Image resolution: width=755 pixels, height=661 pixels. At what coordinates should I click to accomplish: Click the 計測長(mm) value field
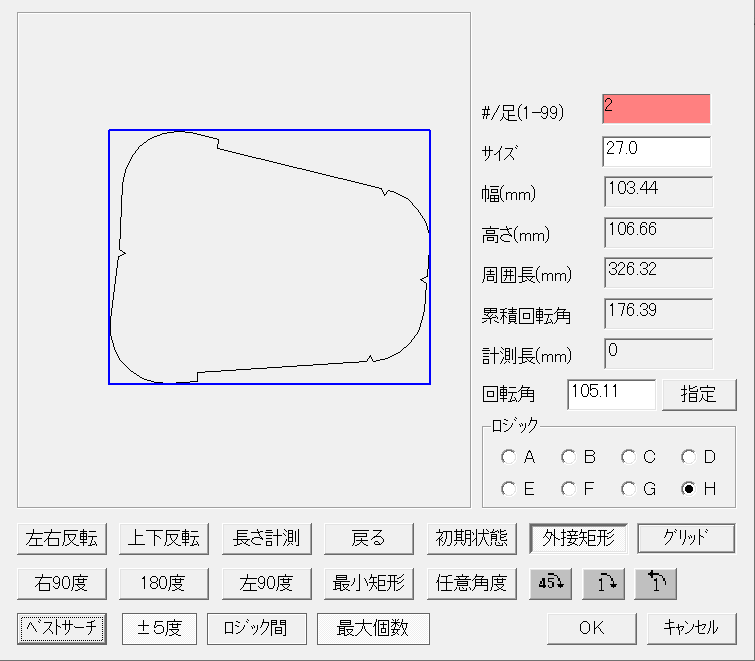(658, 353)
